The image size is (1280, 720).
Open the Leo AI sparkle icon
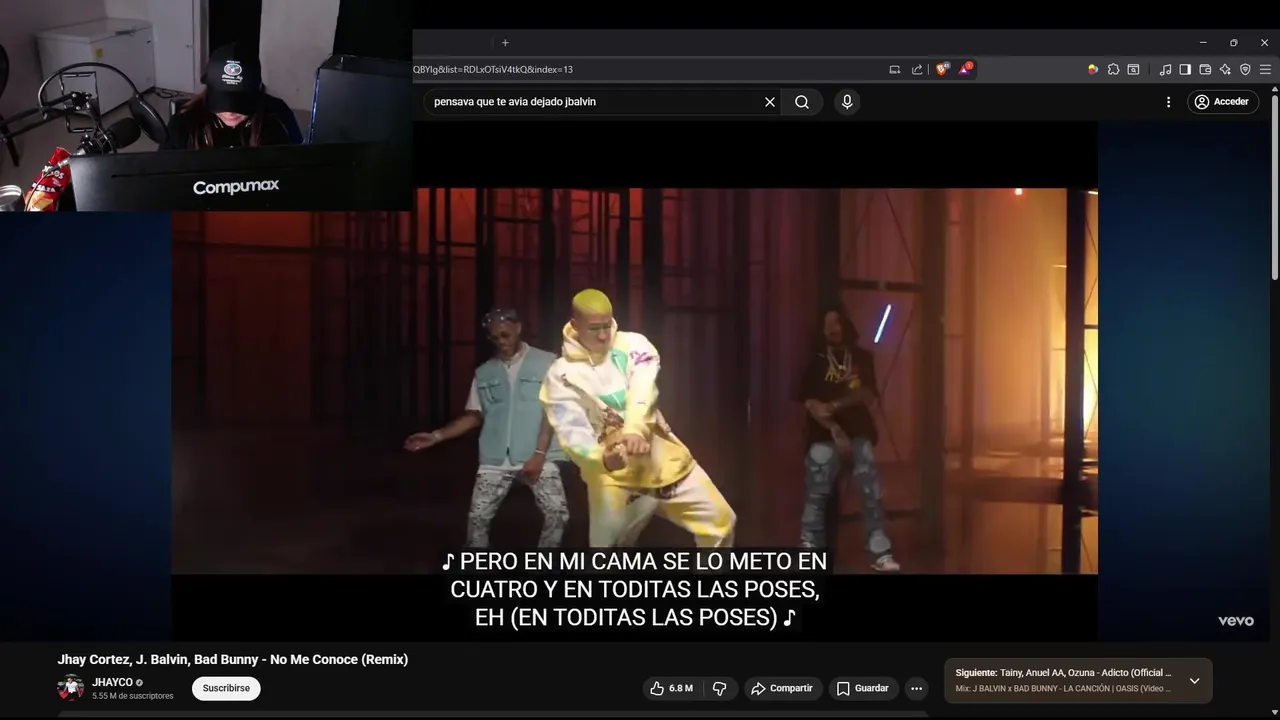1225,70
